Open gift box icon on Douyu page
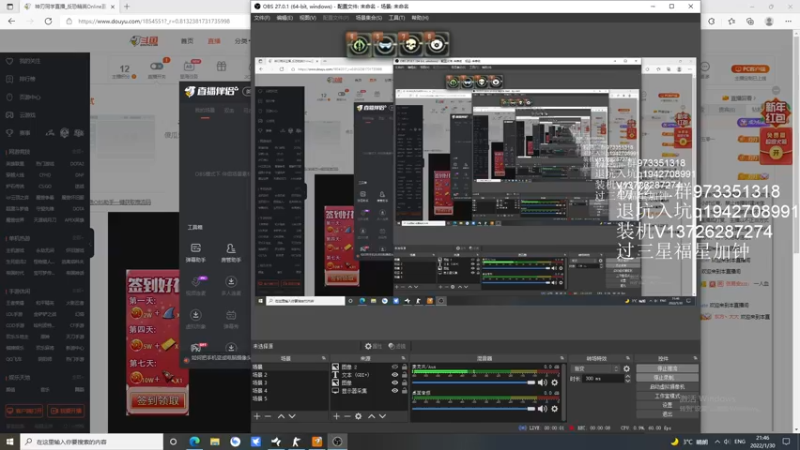The height and width of the screenshot is (450, 800). point(221,66)
